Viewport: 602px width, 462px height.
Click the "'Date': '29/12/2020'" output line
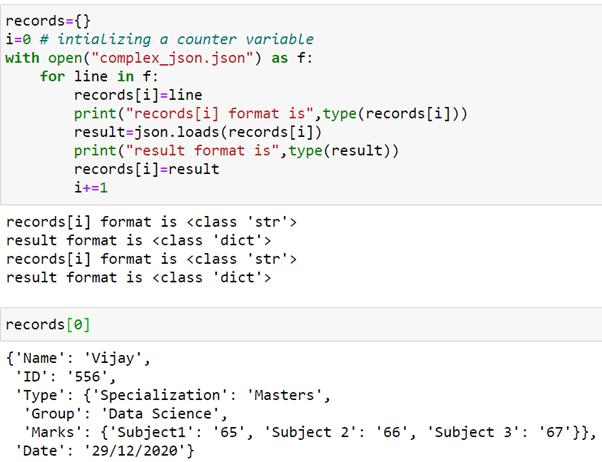100,450
